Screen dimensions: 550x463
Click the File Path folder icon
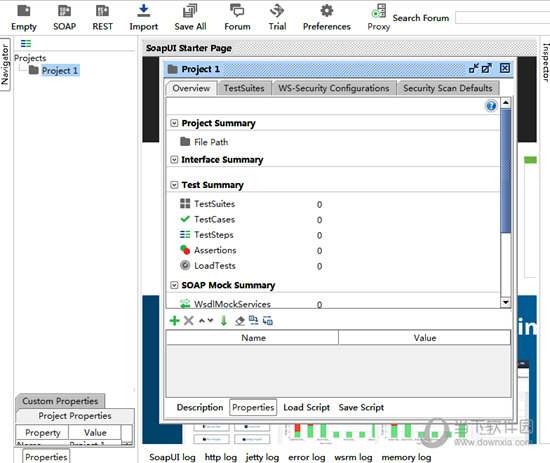(185, 141)
